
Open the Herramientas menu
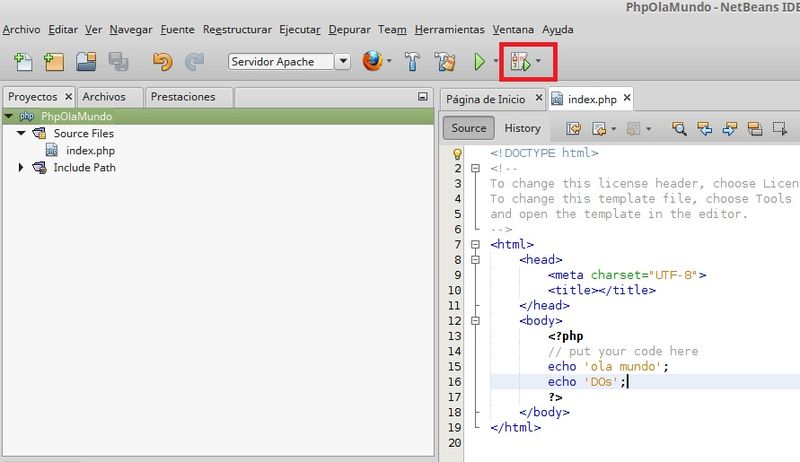point(449,30)
